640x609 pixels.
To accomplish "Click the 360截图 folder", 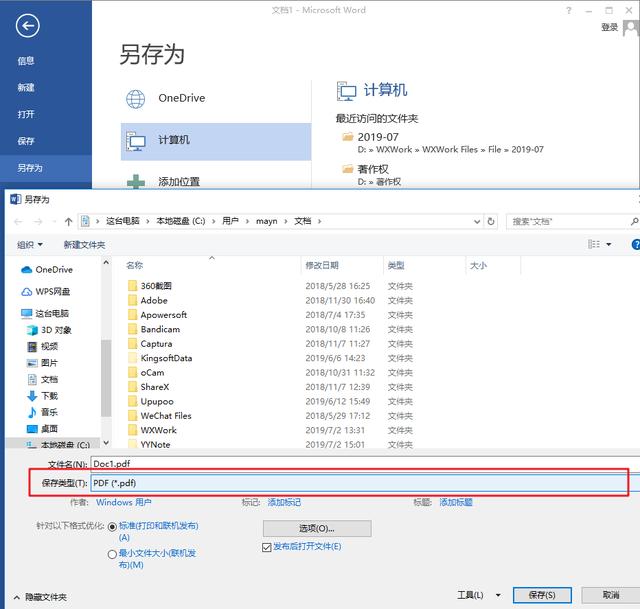I will (150, 286).
